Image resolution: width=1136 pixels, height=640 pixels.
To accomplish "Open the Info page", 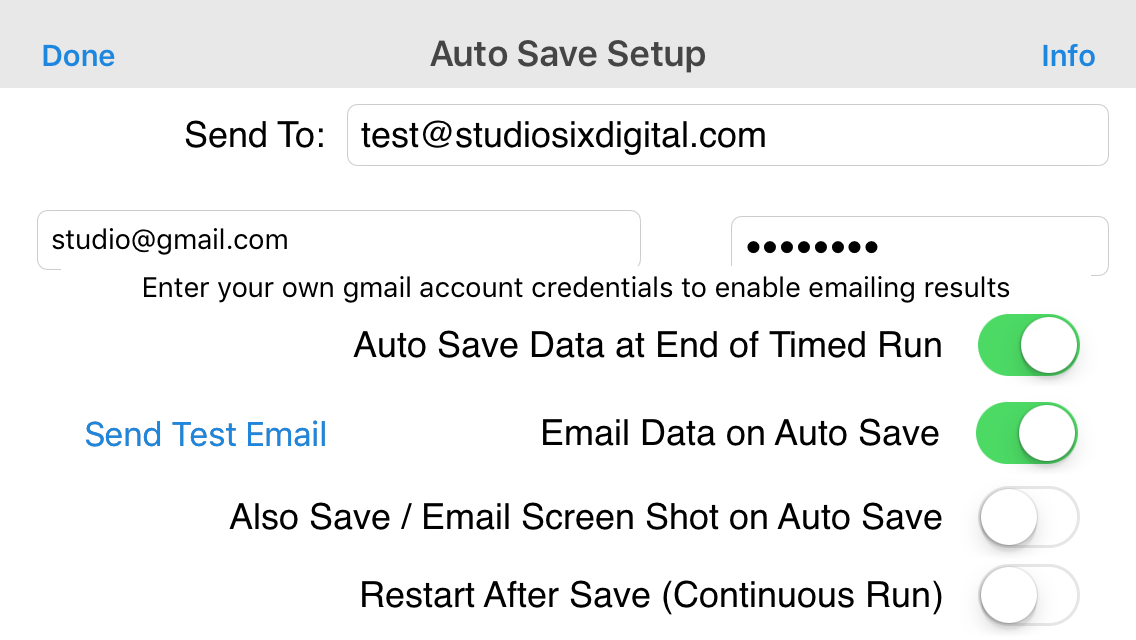I will 1068,56.
